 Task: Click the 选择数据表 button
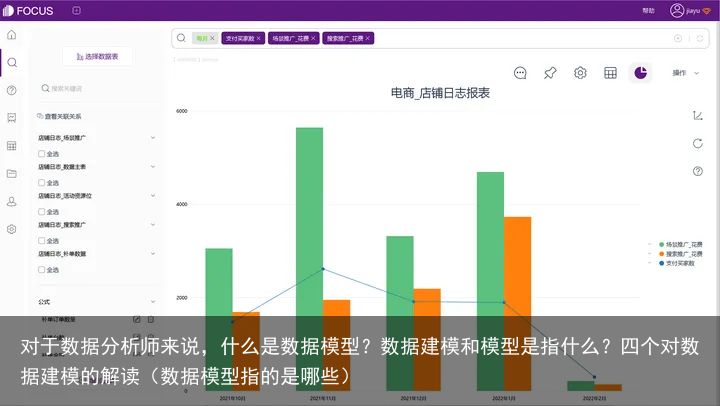(97, 56)
